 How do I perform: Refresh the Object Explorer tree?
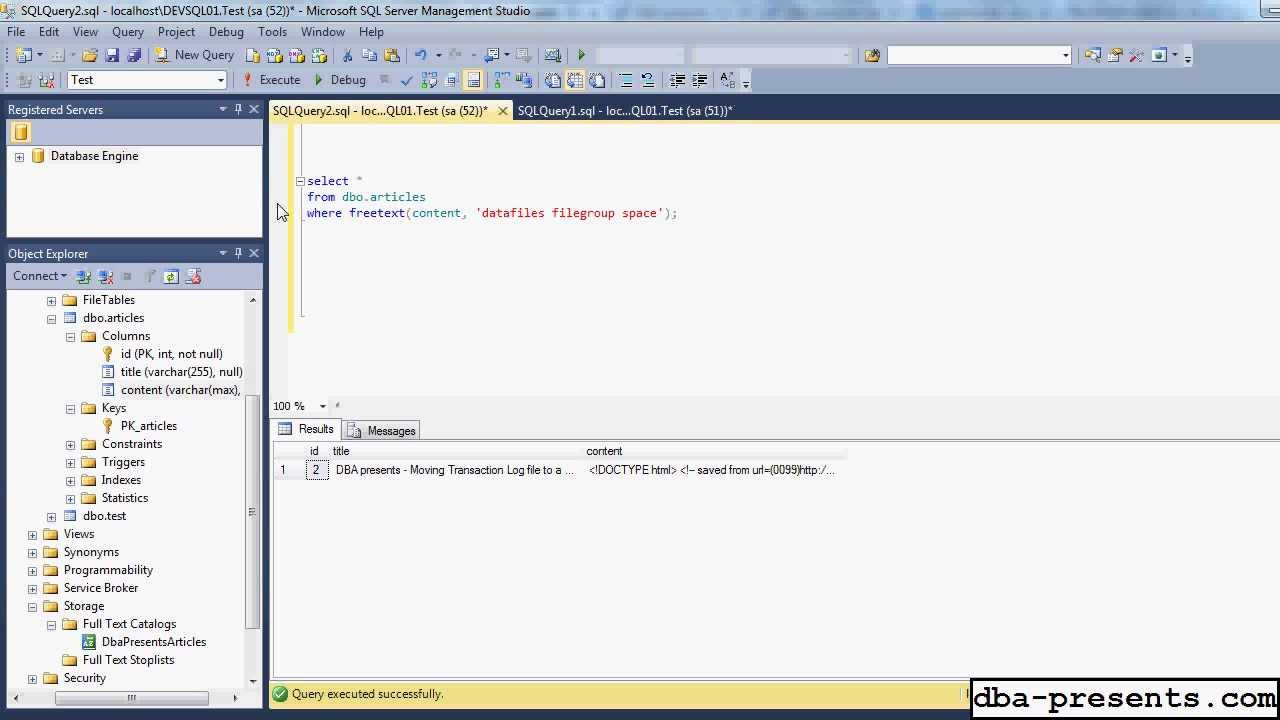(171, 276)
